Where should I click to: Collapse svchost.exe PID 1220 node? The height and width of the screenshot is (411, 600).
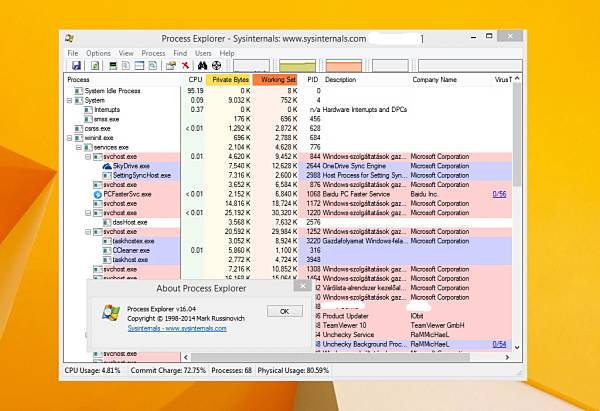pyautogui.click(x=88, y=213)
